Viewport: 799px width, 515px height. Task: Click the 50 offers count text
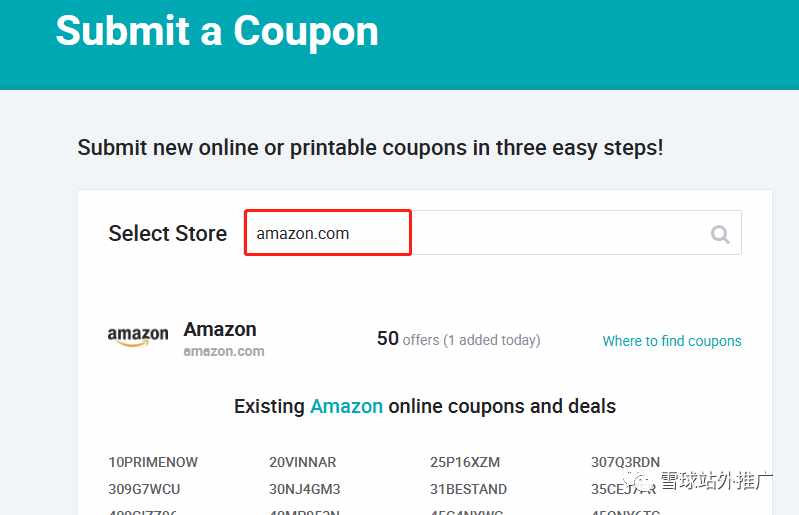(459, 339)
